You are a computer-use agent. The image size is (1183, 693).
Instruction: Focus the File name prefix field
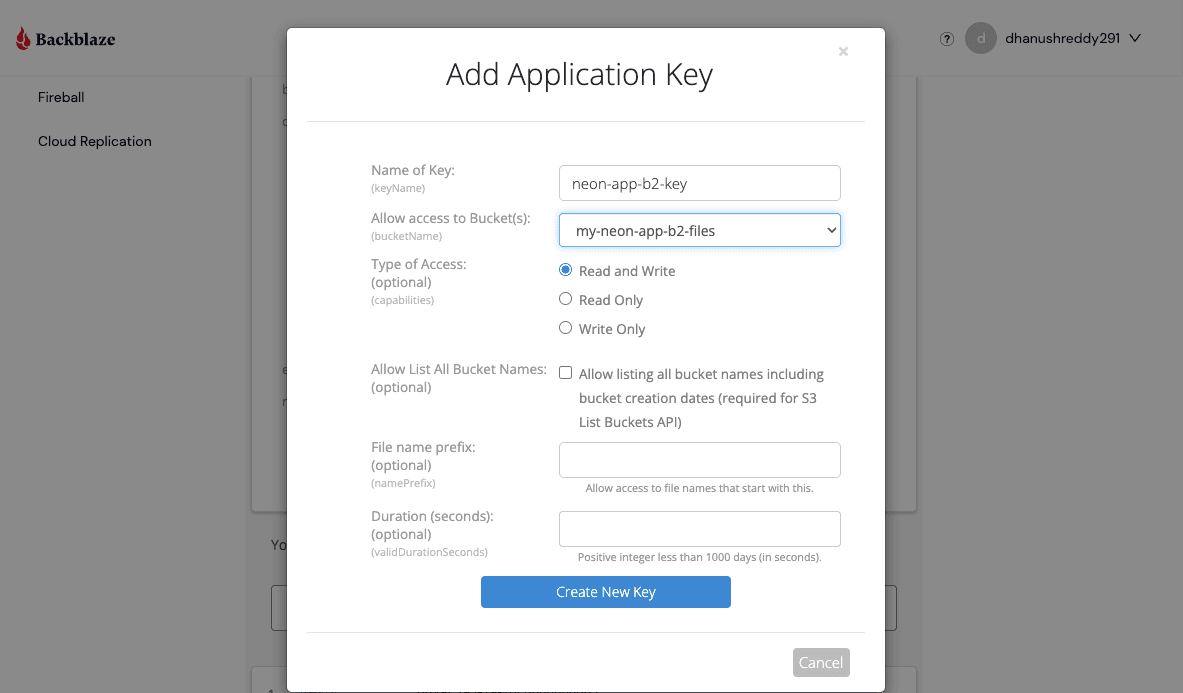coord(699,459)
